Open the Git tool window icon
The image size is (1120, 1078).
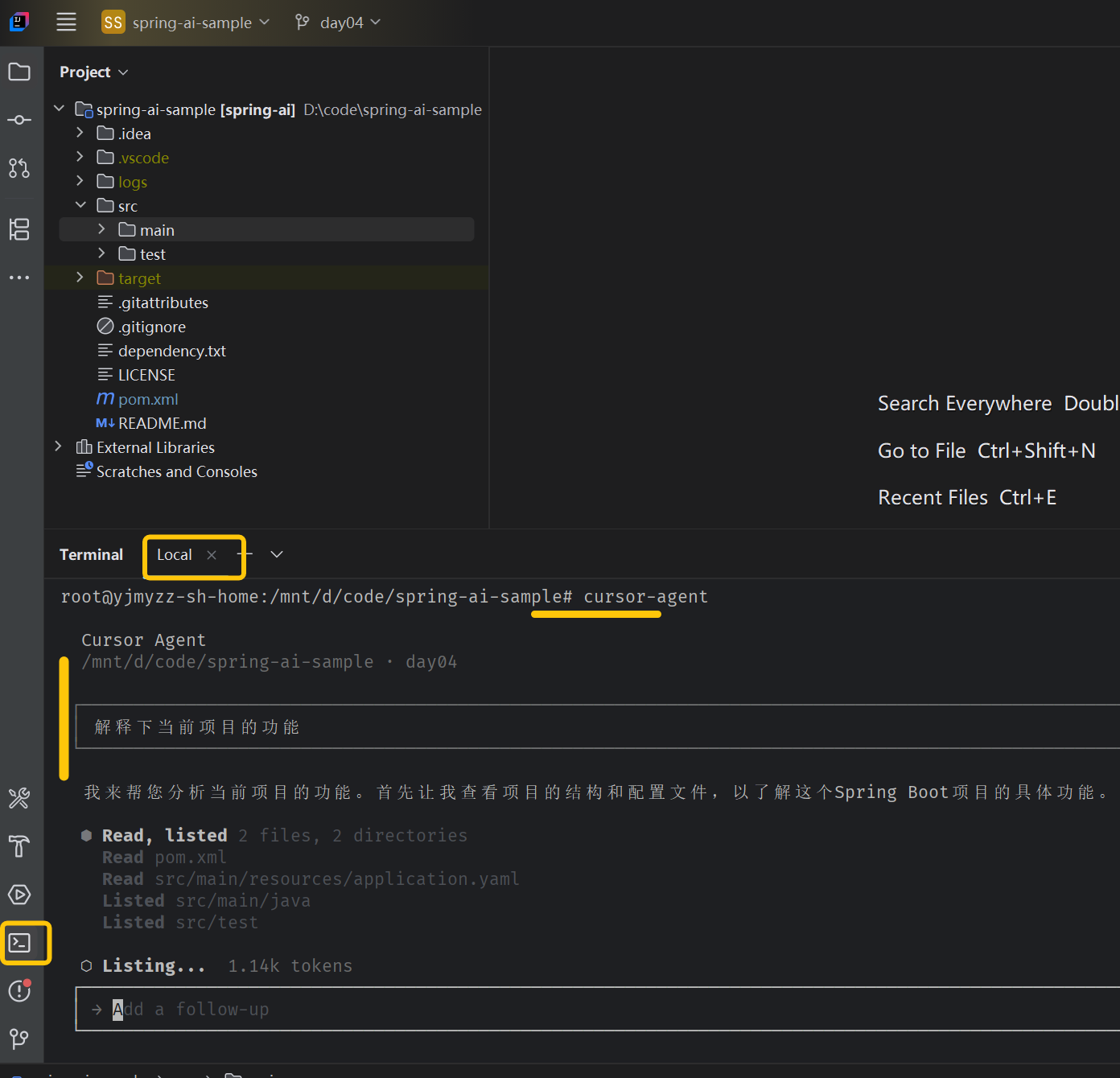tap(19, 1039)
